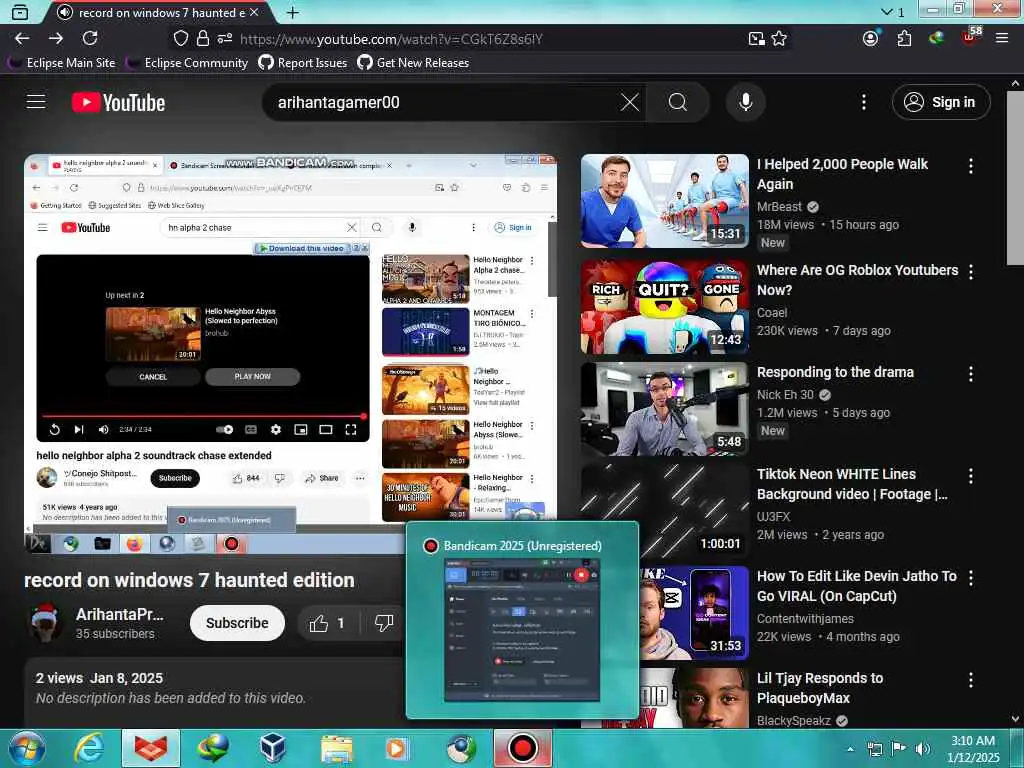Open the Nick Eh 30 channel name

[785, 394]
